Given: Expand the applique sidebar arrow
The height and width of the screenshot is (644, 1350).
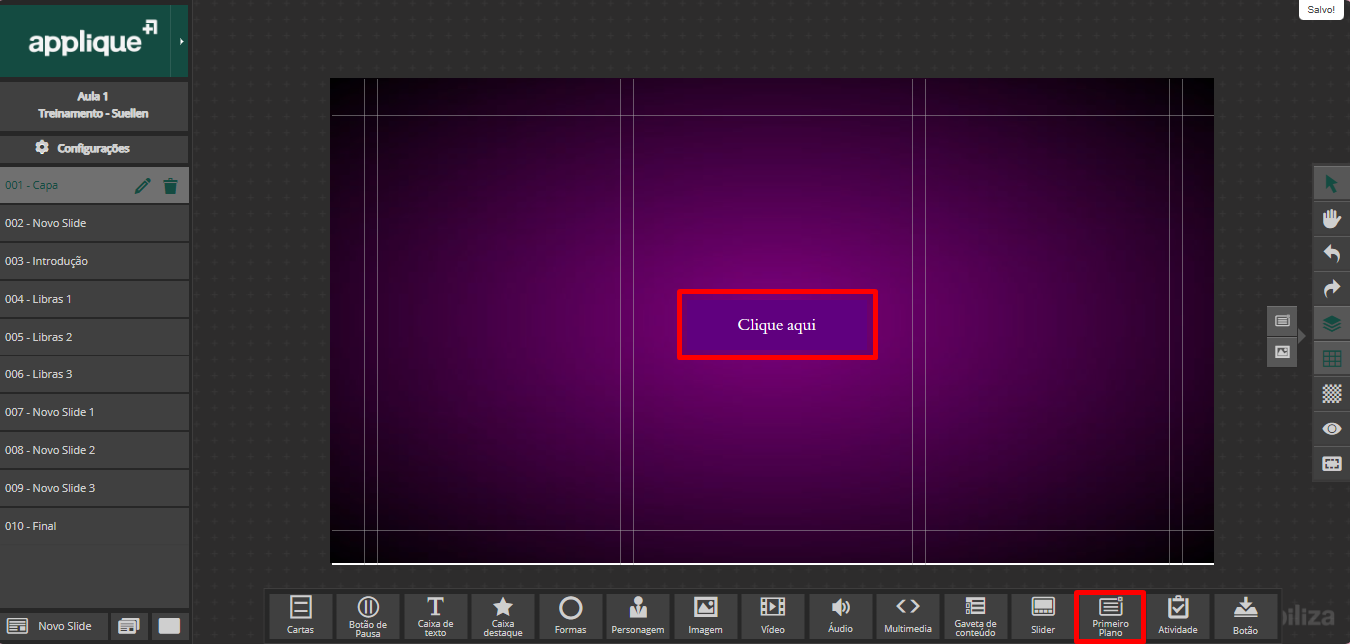Looking at the screenshot, I should click(x=180, y=42).
